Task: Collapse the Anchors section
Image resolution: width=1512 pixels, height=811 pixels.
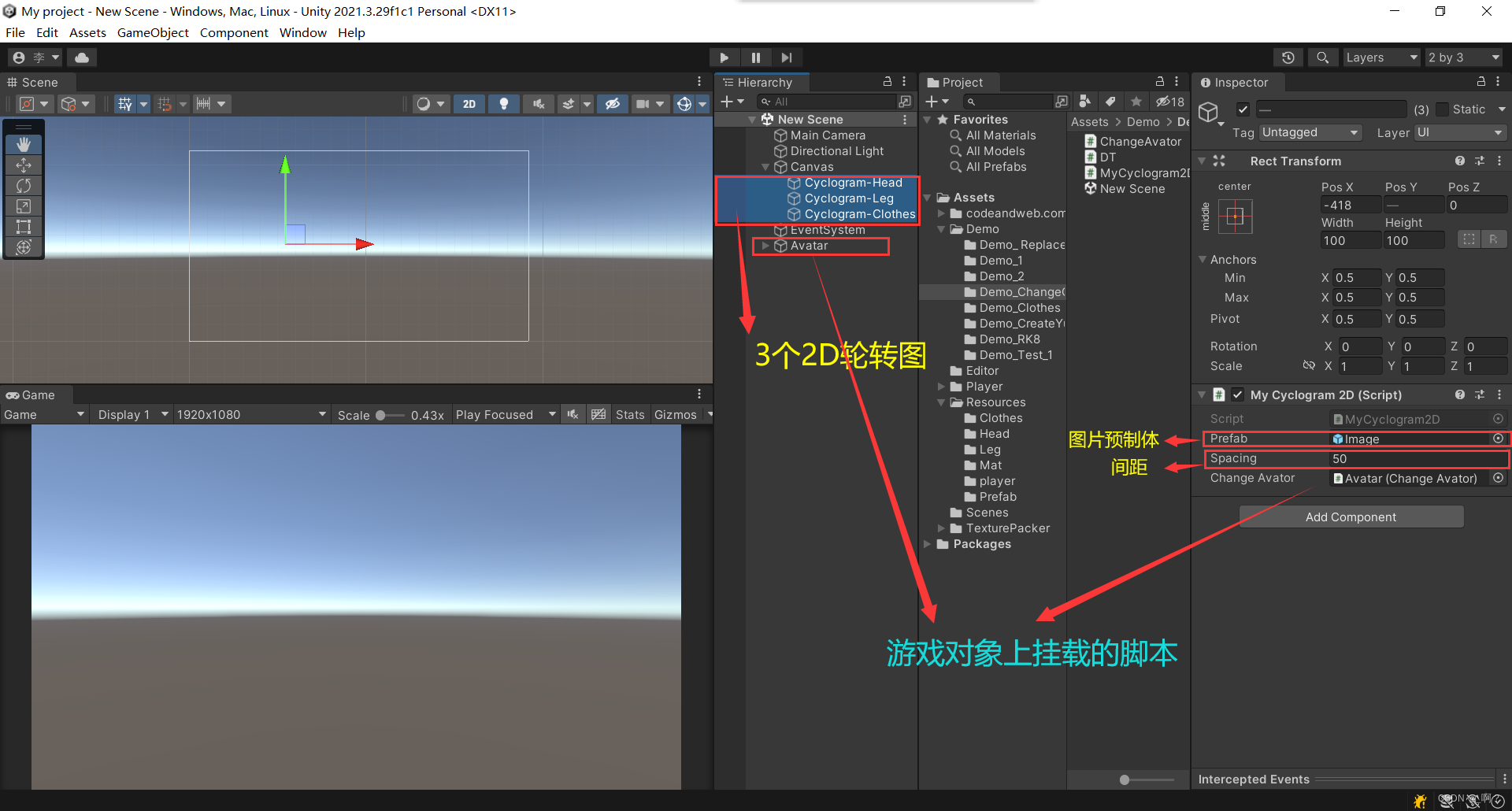Action: 1203,259
